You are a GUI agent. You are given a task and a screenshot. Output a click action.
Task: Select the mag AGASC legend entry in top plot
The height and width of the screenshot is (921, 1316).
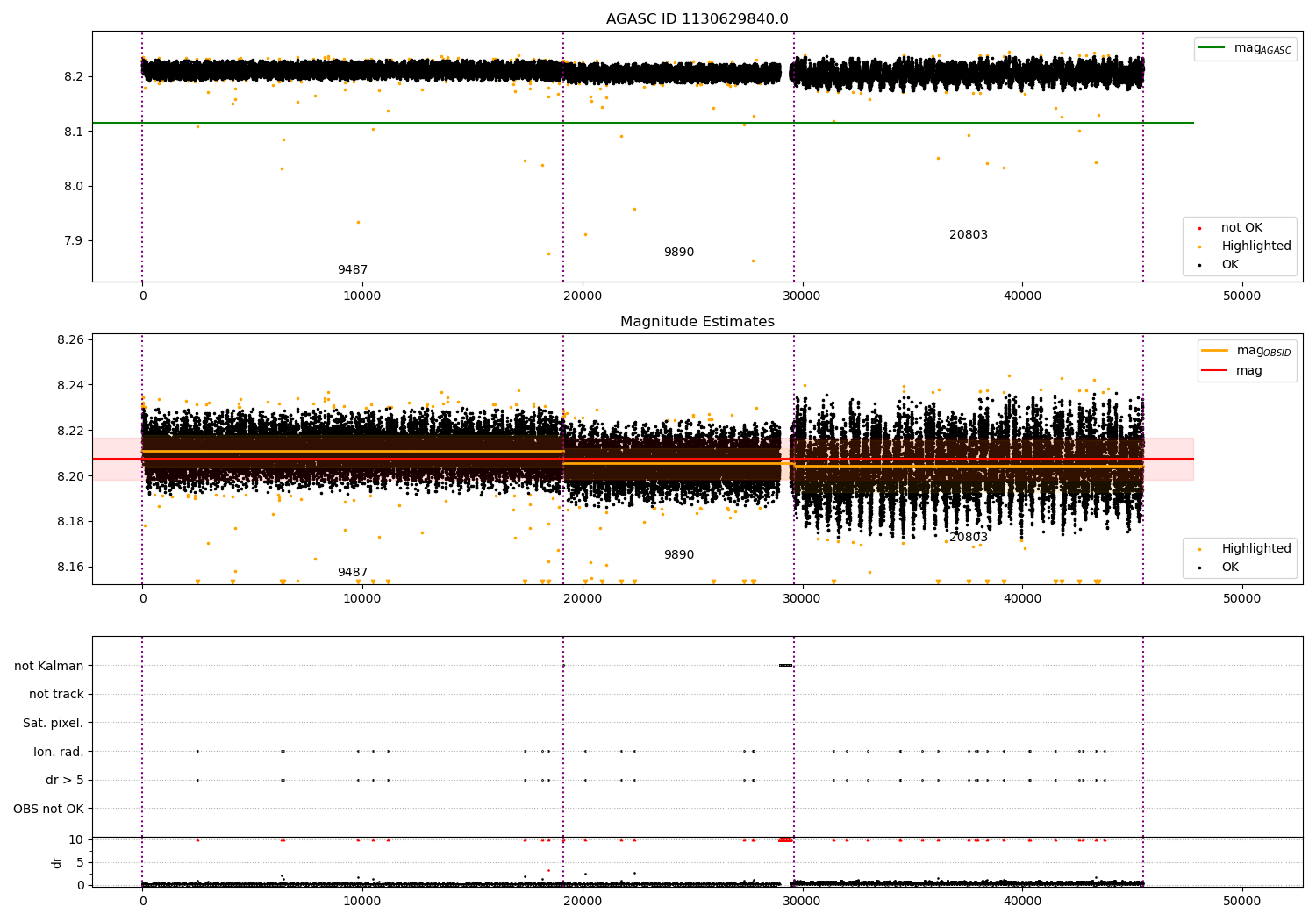pyautogui.click(x=1245, y=48)
